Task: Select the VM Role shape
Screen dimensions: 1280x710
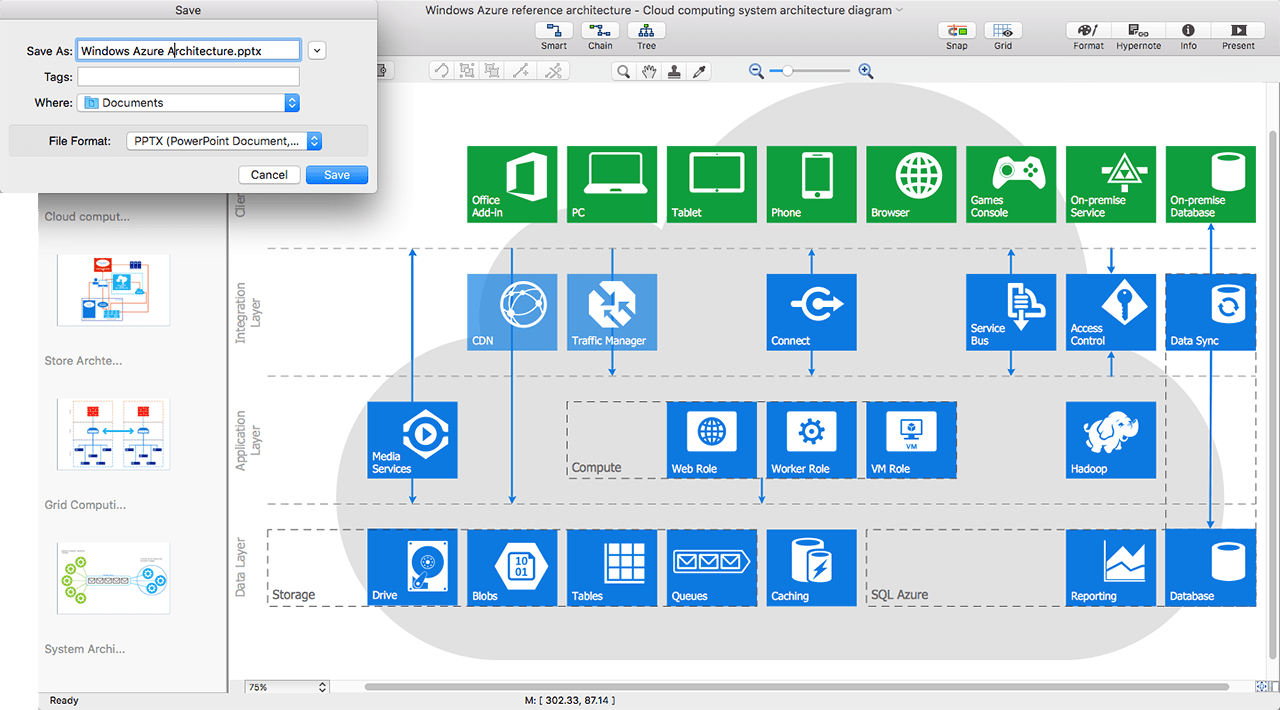Action: point(911,440)
